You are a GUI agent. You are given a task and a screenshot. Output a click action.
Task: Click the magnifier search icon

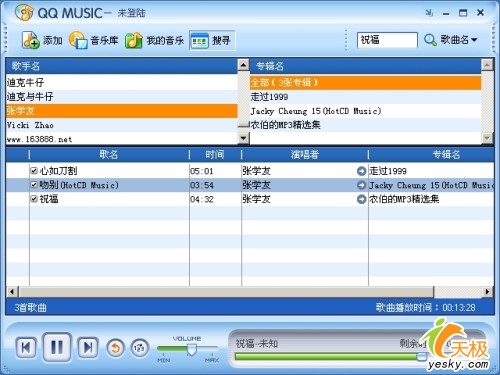tap(430, 40)
